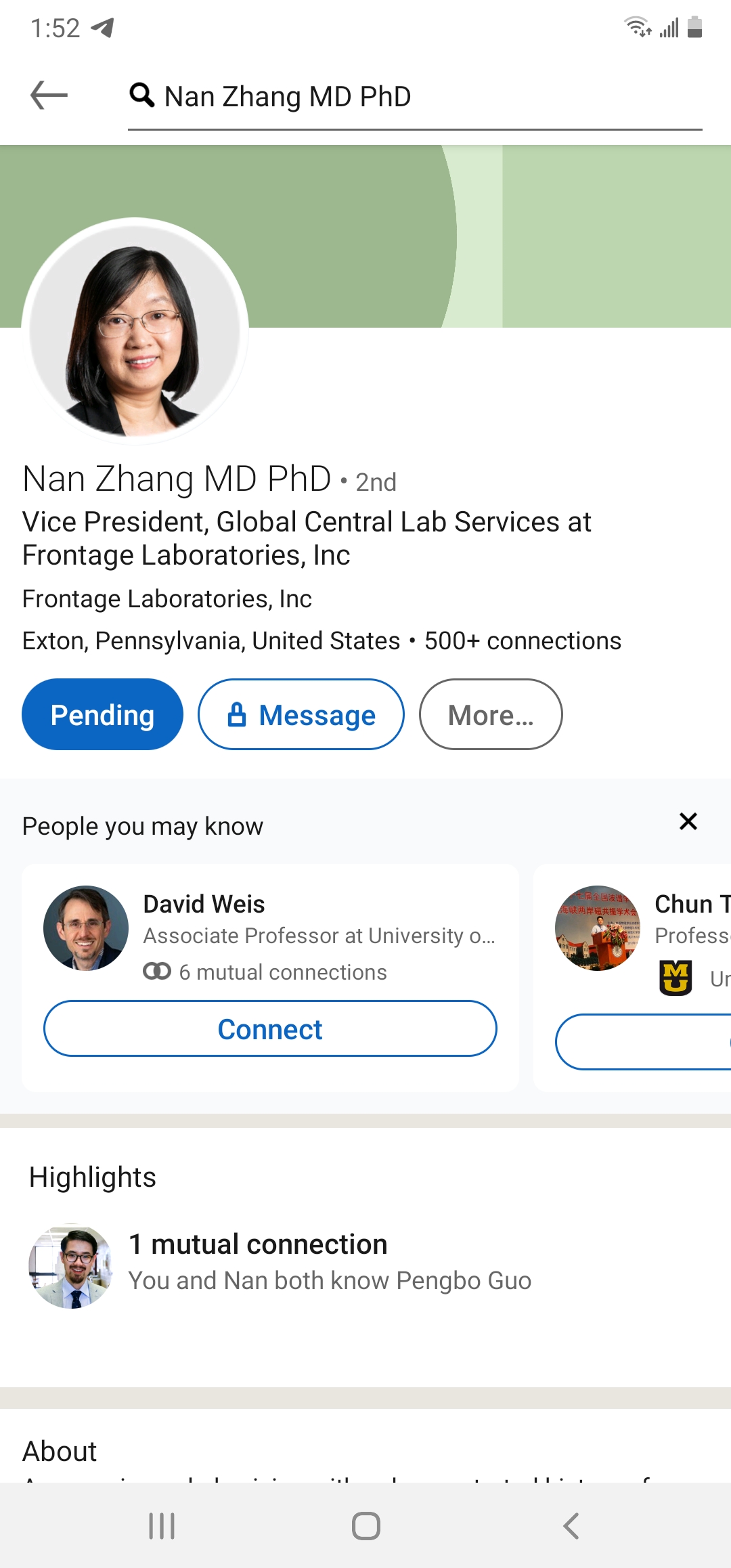Open the 1 mutual connection highlight
731x1568 pixels.
(x=258, y=1244)
